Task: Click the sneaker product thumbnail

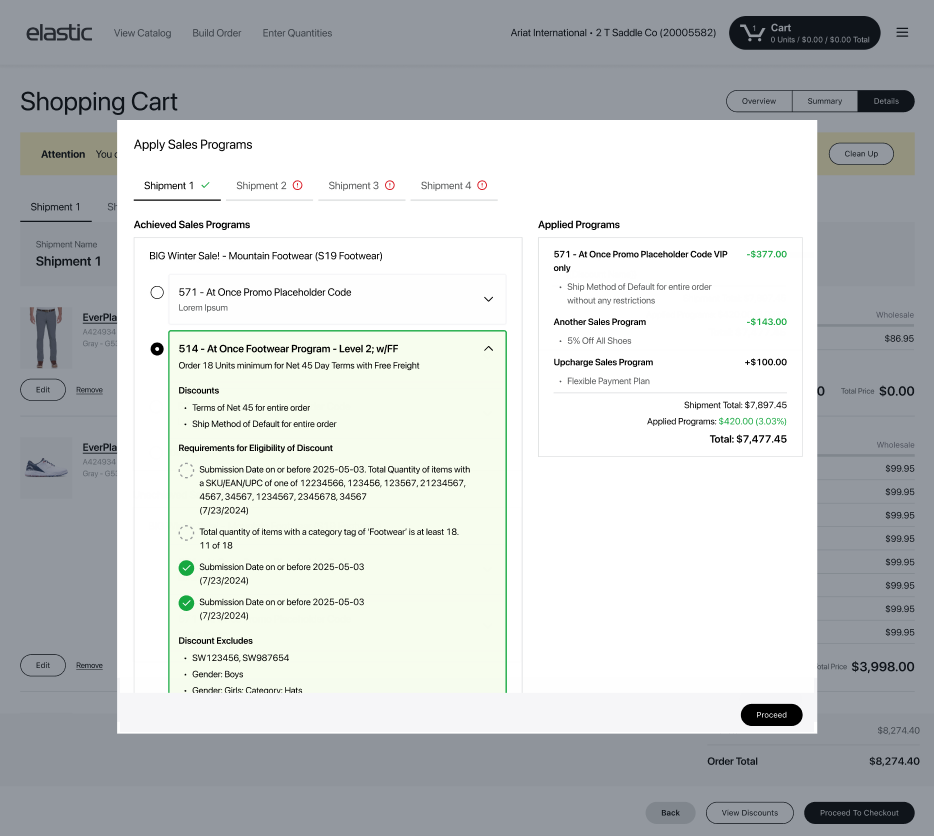Action: pos(46,468)
